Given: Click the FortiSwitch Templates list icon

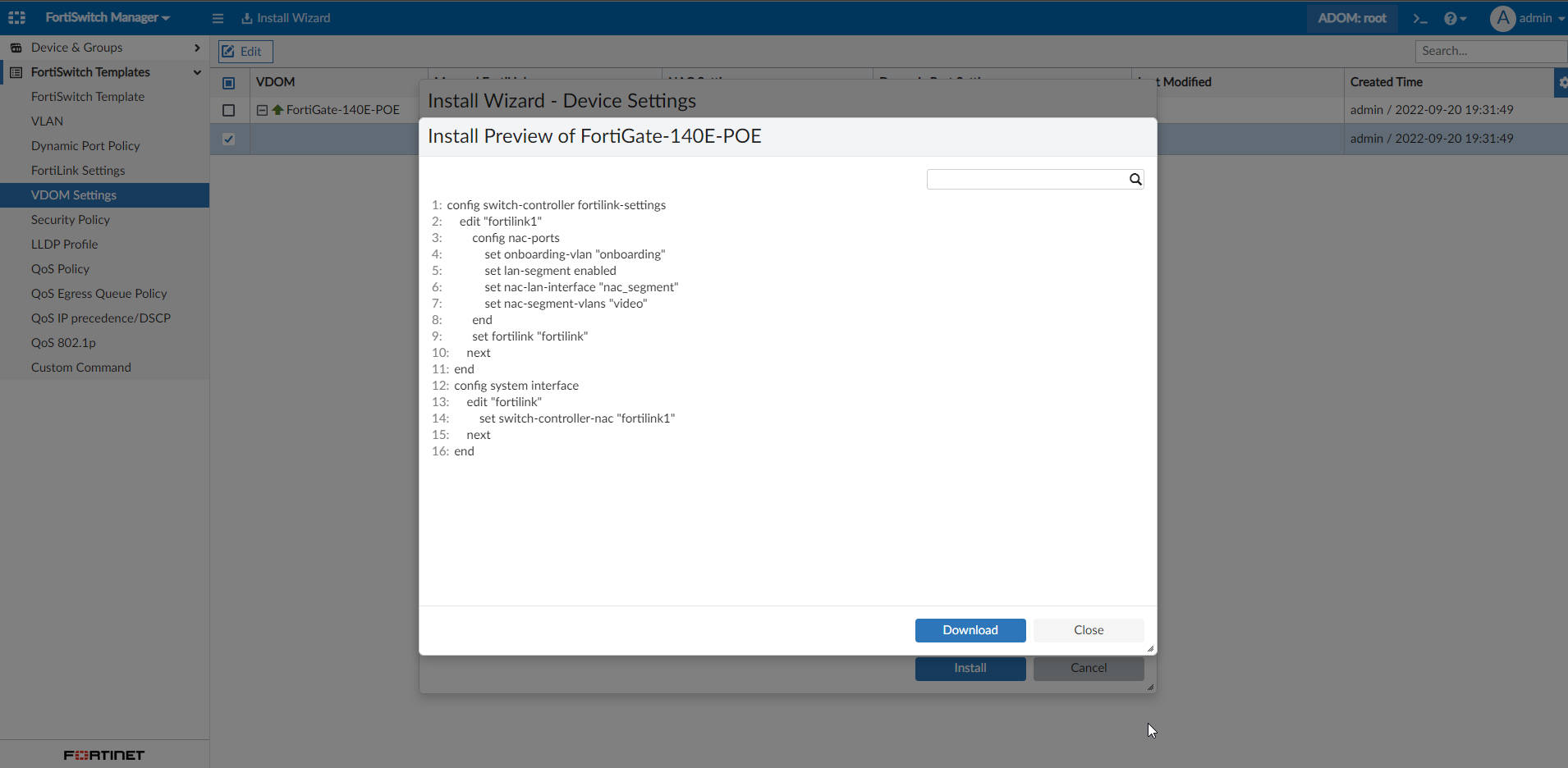Looking at the screenshot, I should coord(16,72).
